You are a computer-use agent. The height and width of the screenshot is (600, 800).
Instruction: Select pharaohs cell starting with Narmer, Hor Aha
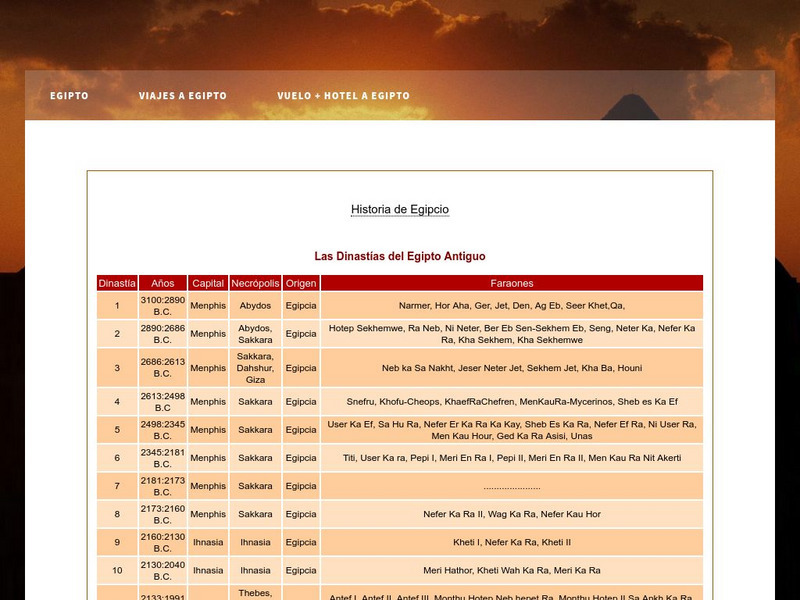[512, 306]
